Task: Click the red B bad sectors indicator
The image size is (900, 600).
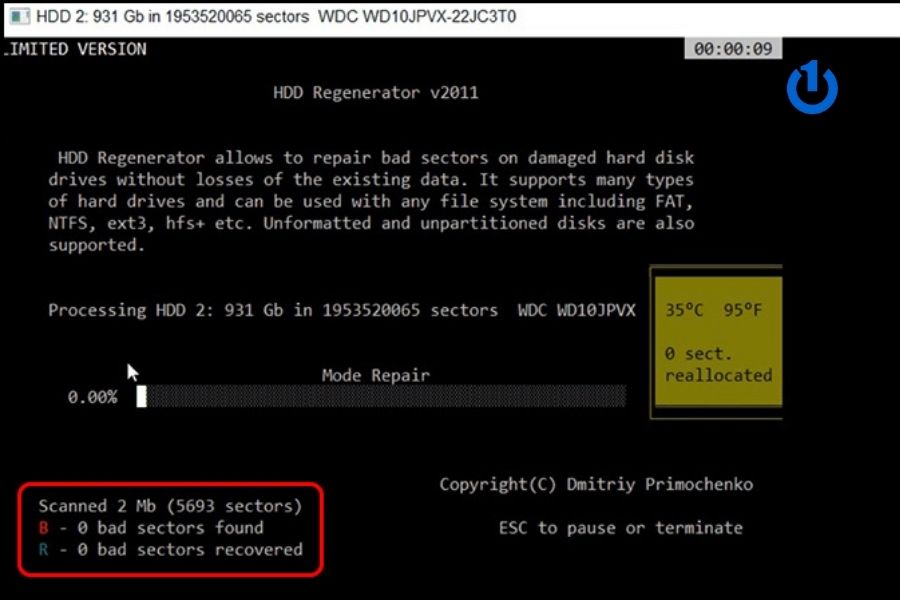Action: coord(43,528)
